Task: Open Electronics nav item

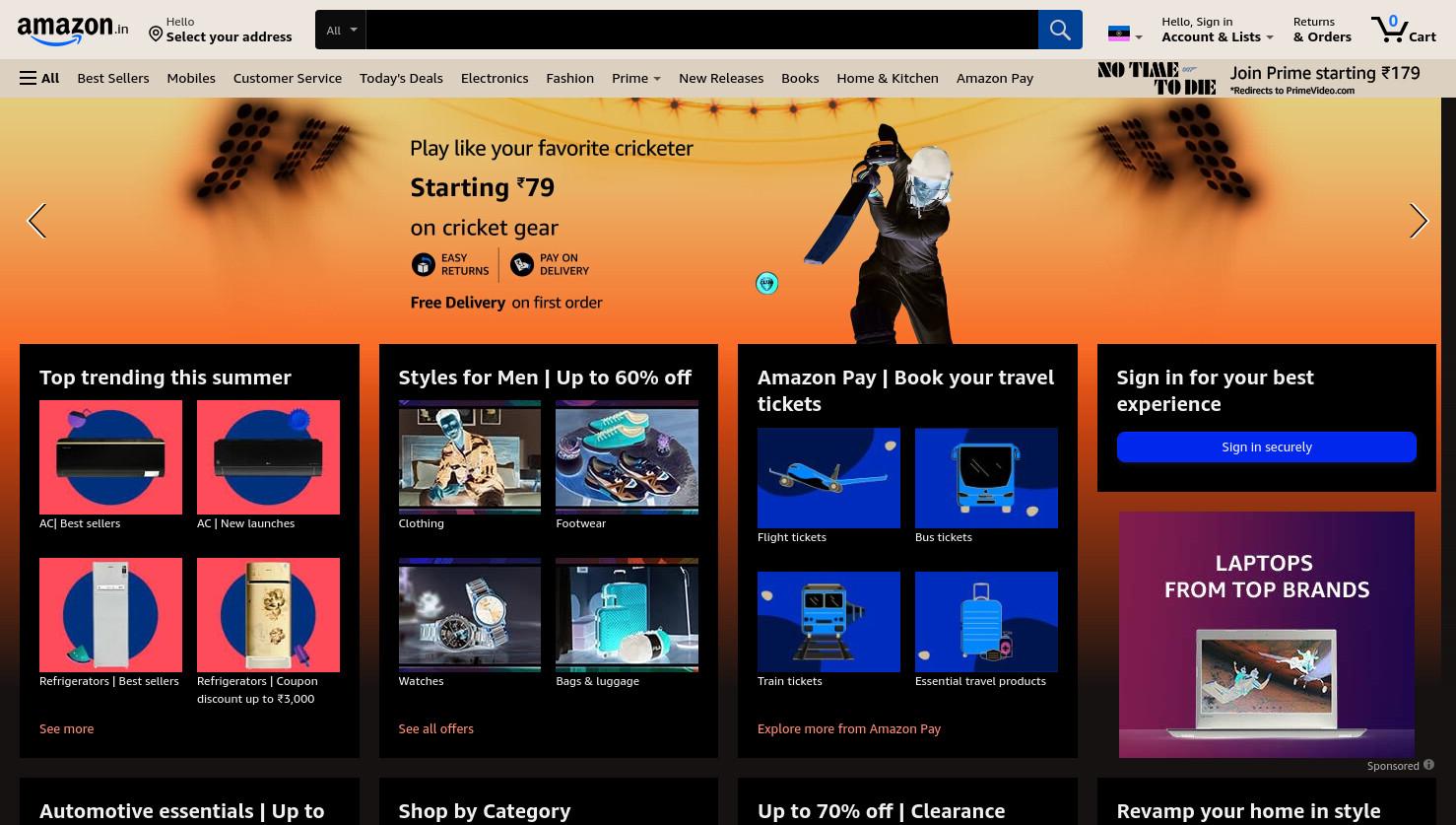Action: 495,78
